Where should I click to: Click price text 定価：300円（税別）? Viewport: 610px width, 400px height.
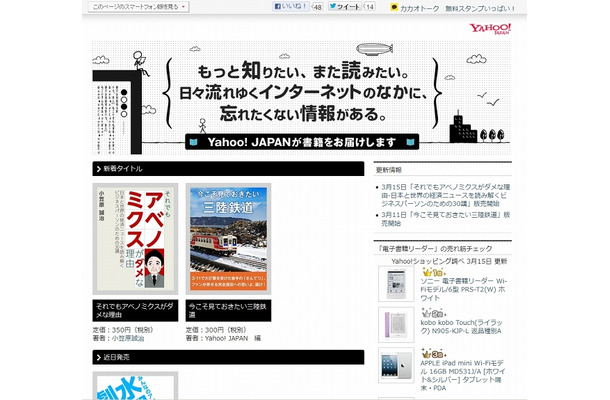217,330
